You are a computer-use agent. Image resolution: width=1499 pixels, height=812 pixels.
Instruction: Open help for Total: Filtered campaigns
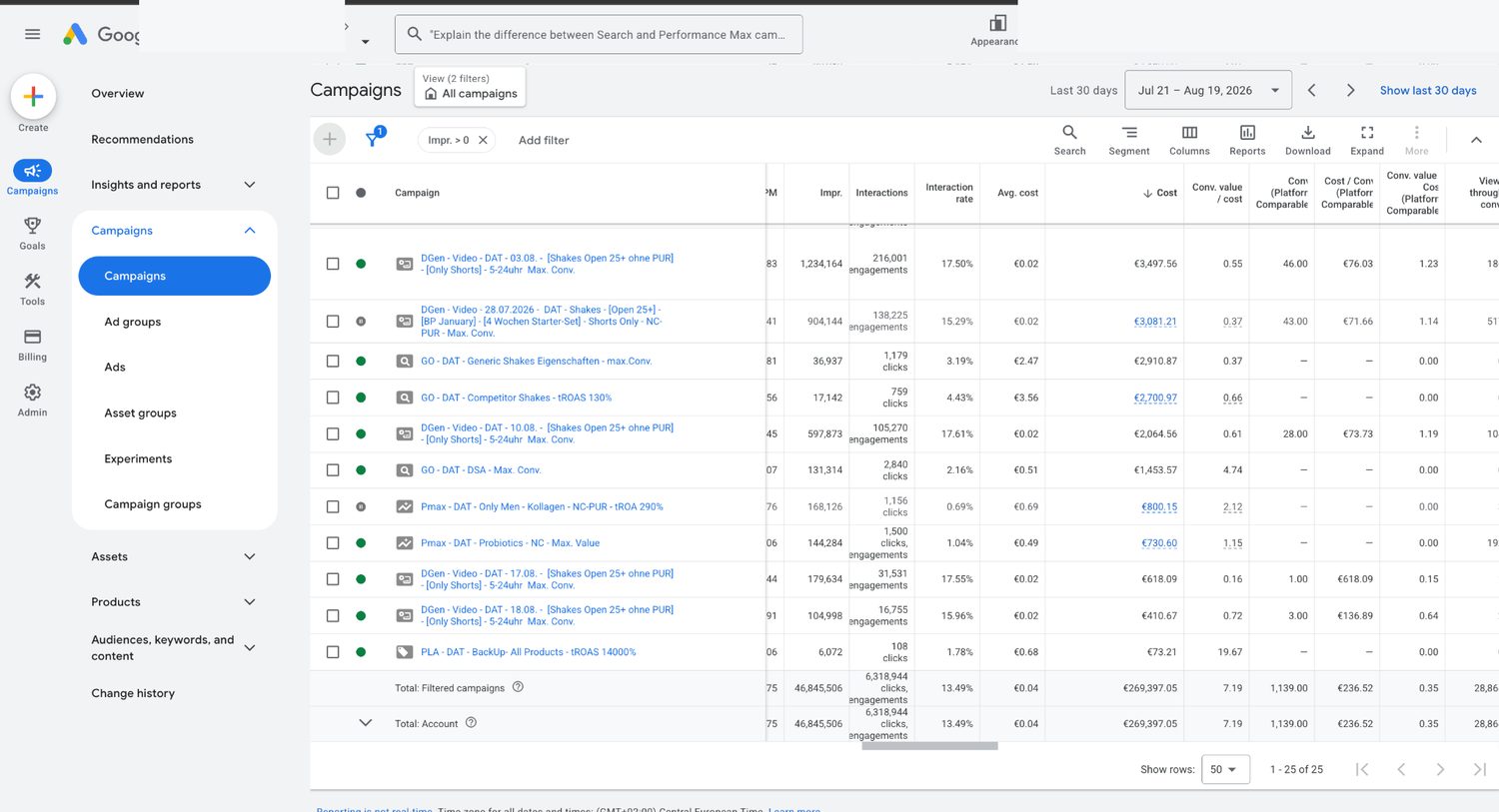(x=518, y=686)
